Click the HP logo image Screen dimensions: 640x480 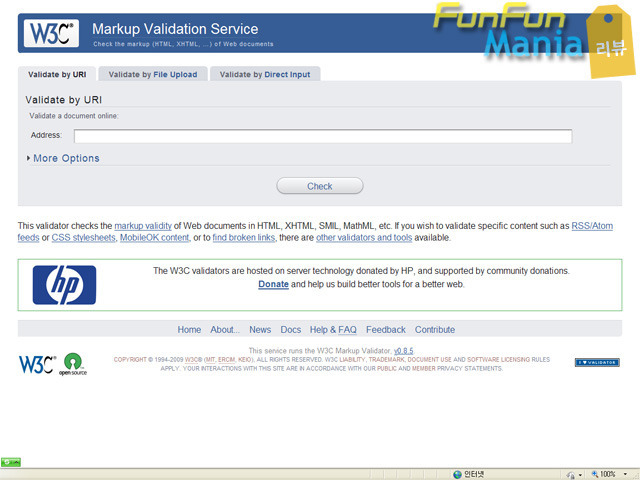coord(64,285)
